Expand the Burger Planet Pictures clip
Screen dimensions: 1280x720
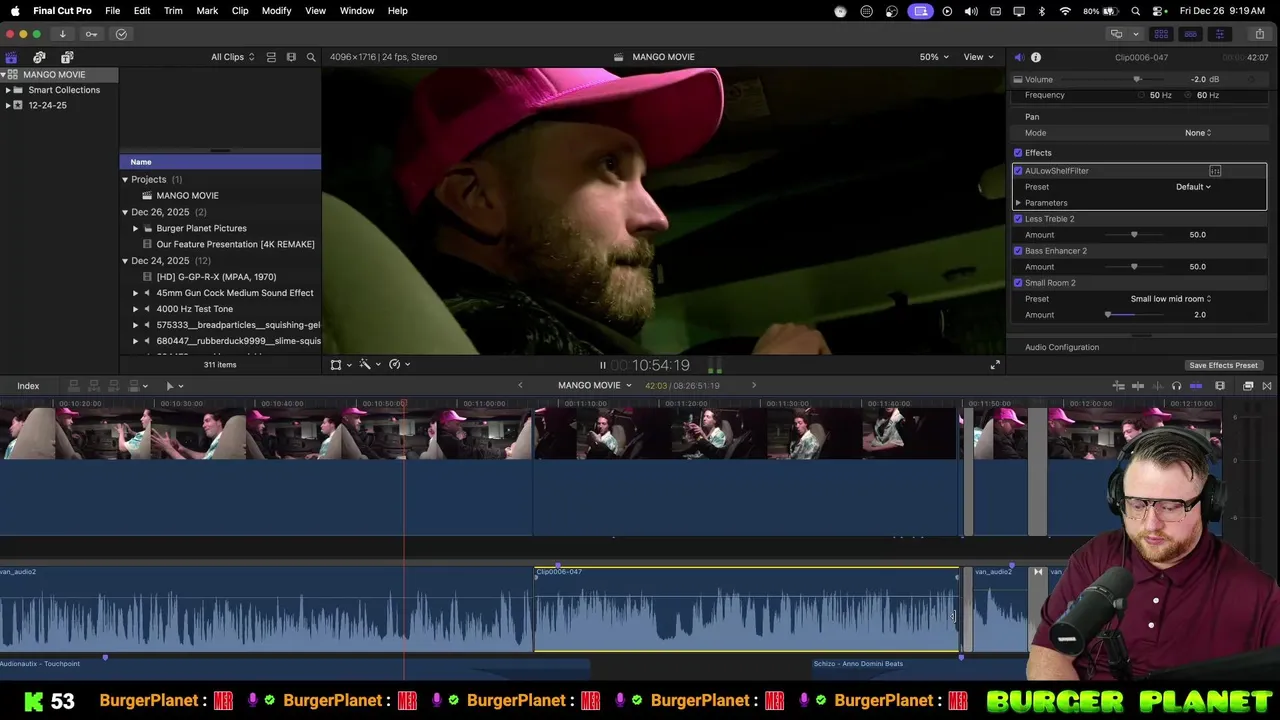[136, 228]
